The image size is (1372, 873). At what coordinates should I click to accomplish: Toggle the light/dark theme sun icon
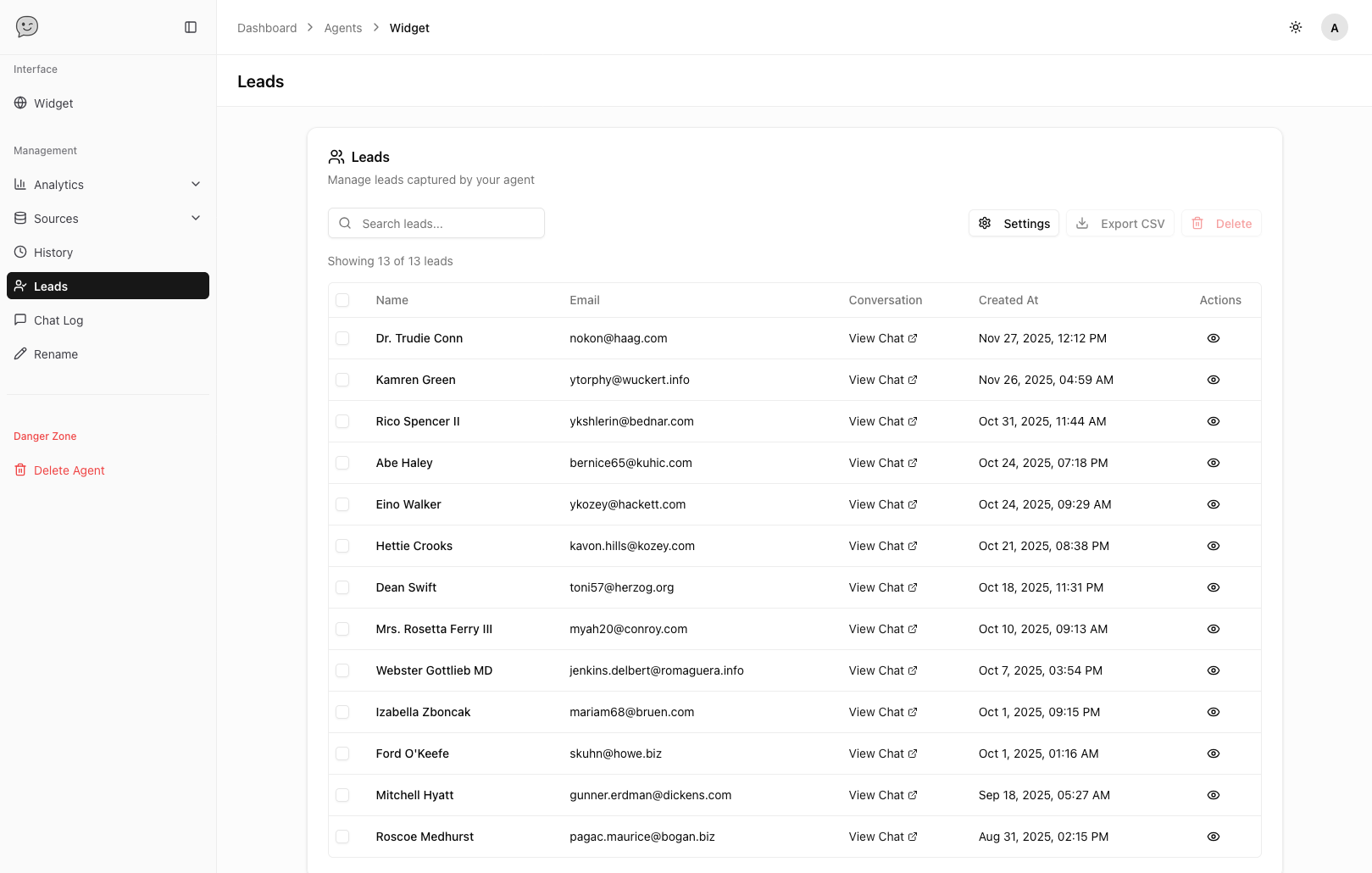point(1295,27)
